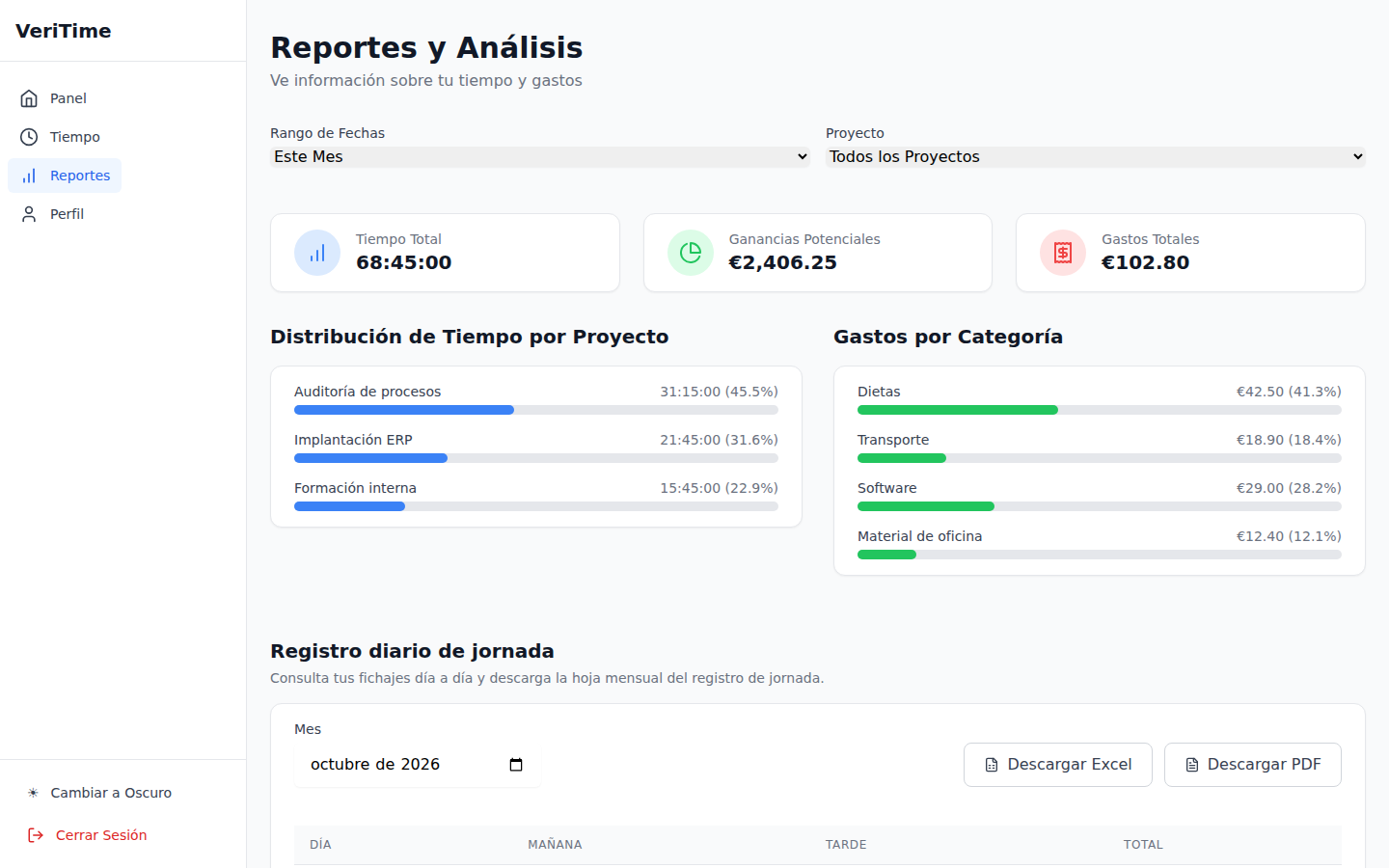Click the file icon on the Descargar Excel button
Image resolution: width=1389 pixels, height=868 pixels.
point(992,765)
